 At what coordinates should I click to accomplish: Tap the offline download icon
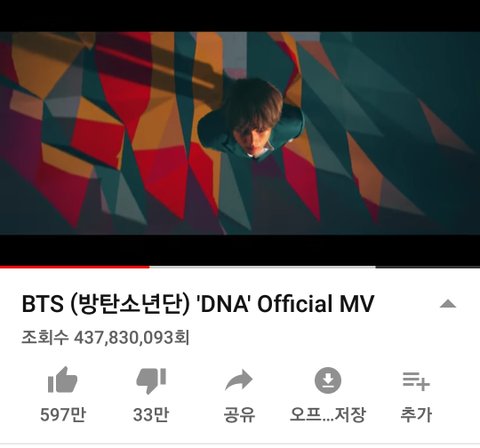point(328,380)
